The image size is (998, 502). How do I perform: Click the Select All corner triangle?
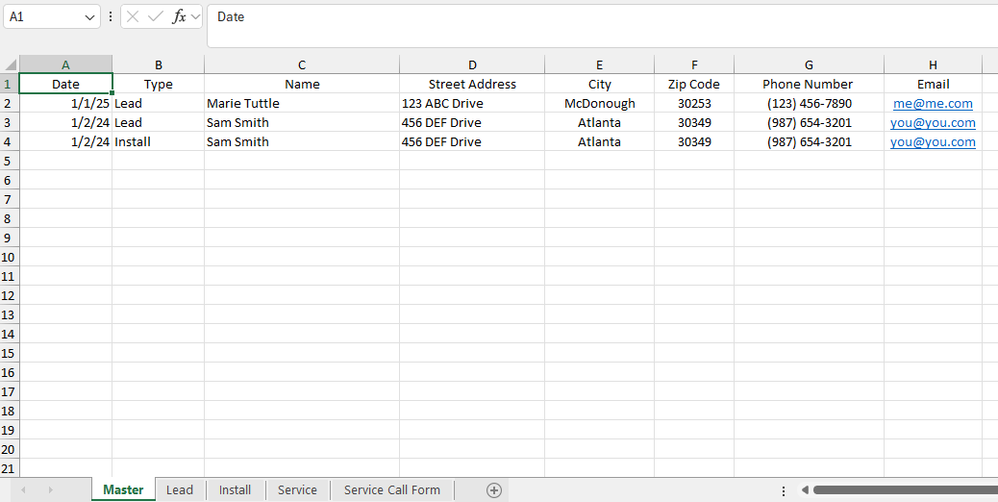[x=10, y=64]
